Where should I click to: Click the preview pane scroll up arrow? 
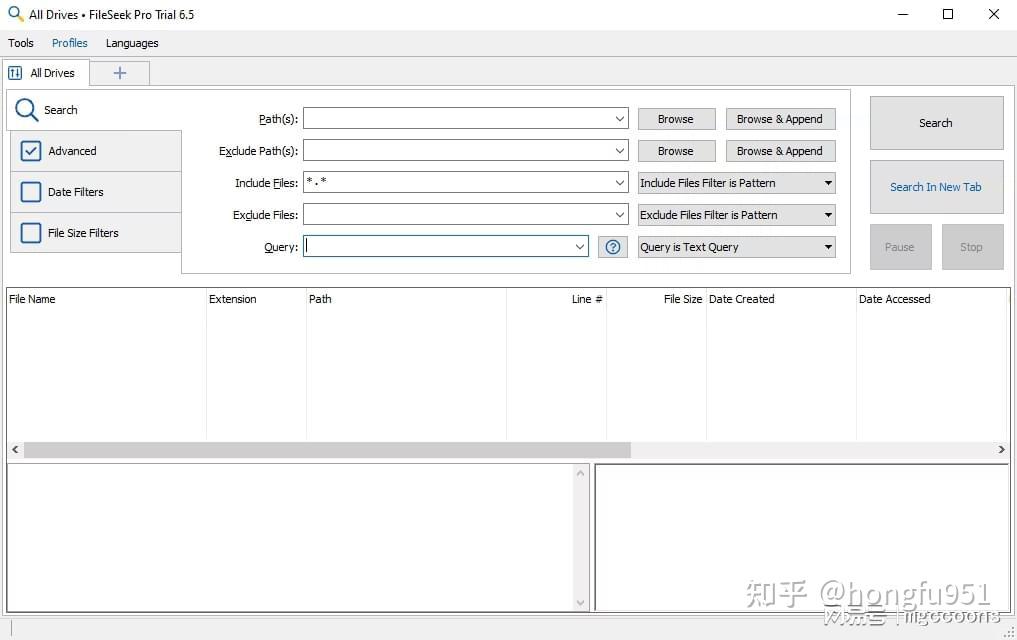580,473
